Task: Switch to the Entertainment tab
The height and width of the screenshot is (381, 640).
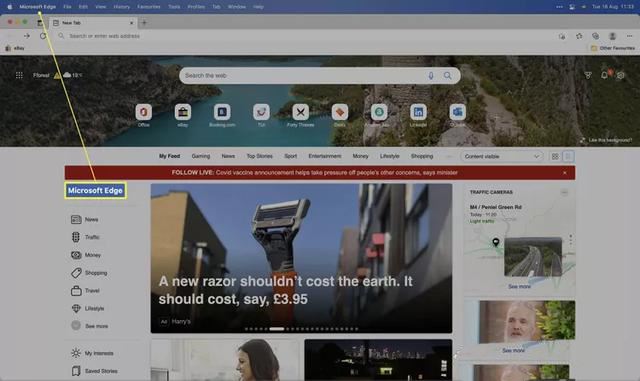Action: click(325, 156)
